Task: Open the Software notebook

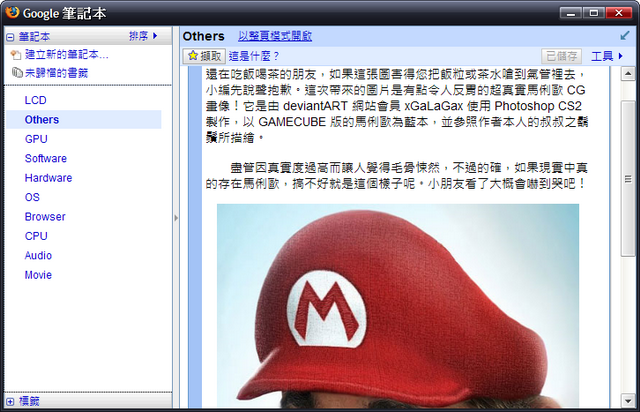Action: click(x=46, y=158)
